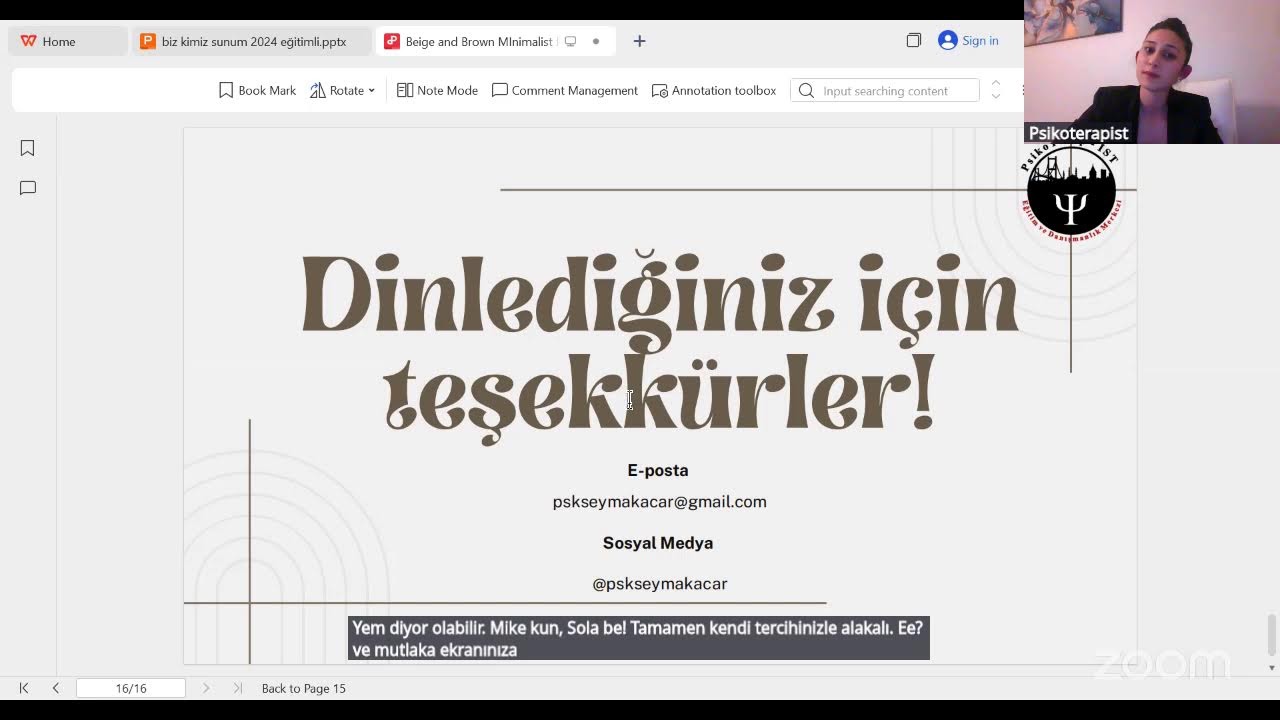Go to previous page arrow
Screen dimensions: 1280x720
[x=56, y=688]
